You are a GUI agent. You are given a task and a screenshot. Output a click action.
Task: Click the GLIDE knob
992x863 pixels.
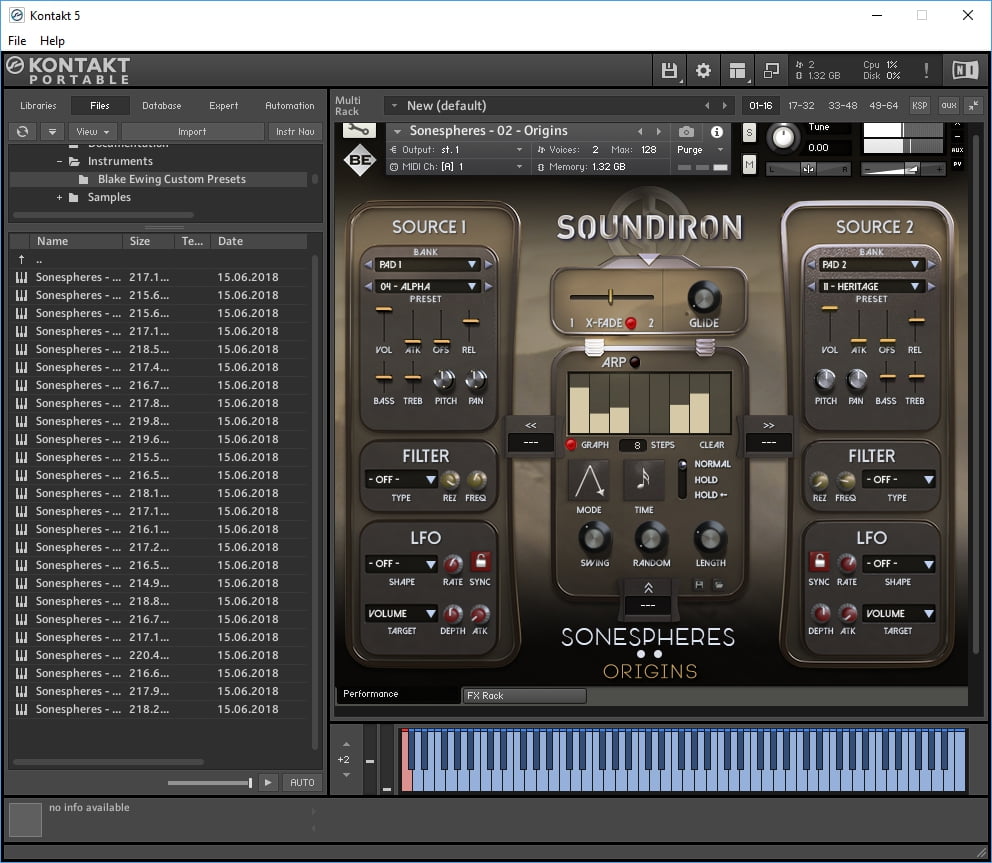pyautogui.click(x=704, y=297)
